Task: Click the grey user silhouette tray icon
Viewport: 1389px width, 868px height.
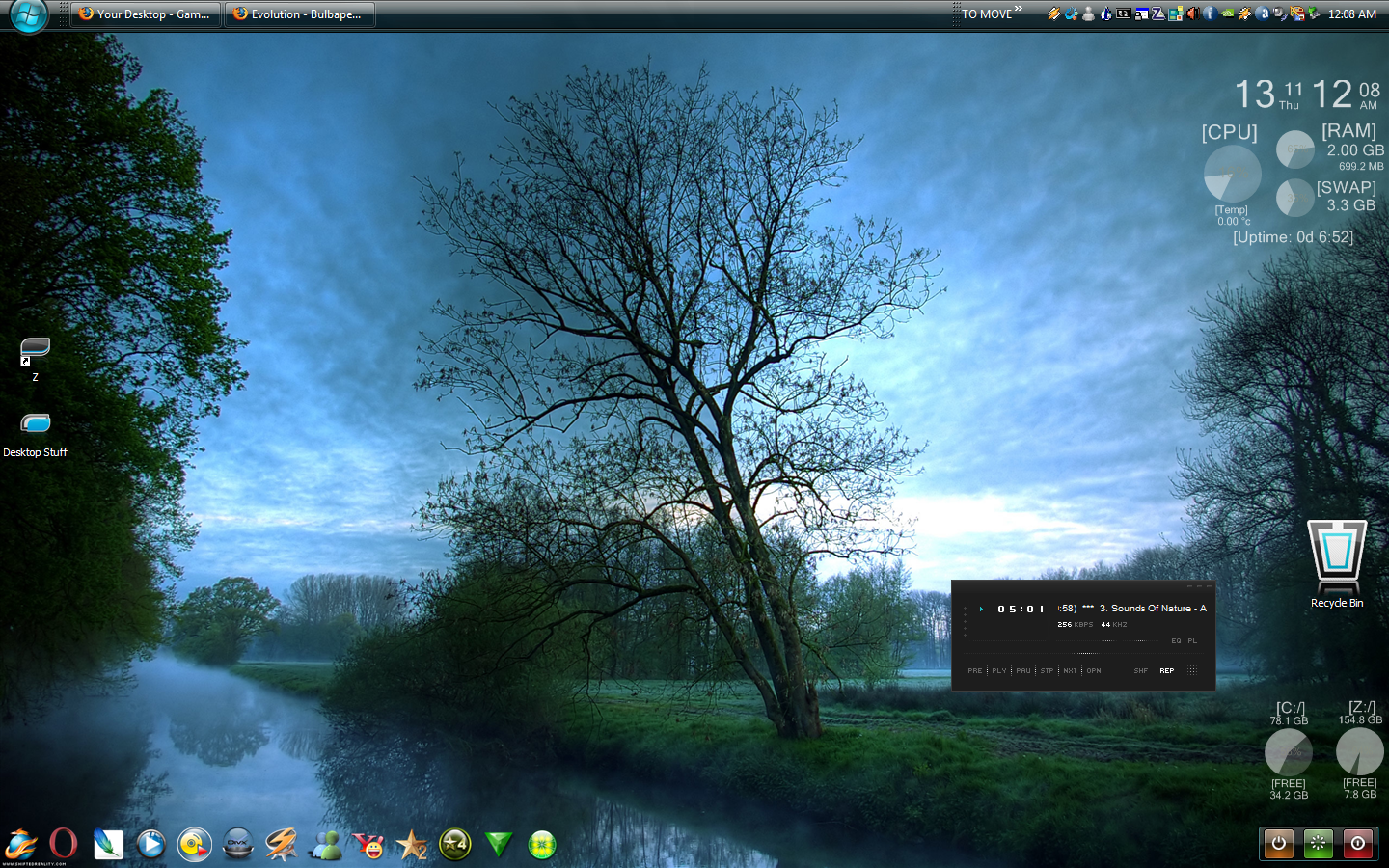Action: 1088,14
